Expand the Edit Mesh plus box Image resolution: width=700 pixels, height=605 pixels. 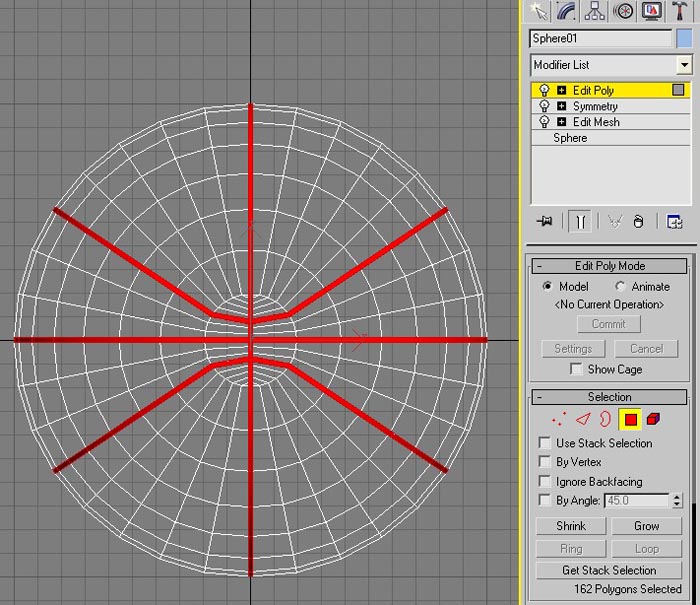tap(562, 121)
